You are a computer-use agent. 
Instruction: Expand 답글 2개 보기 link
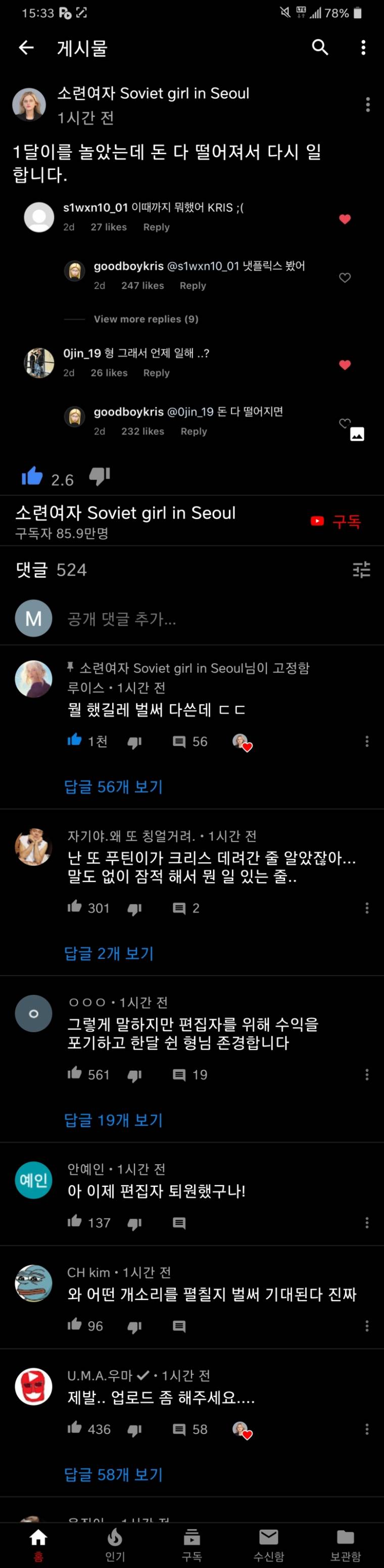[x=109, y=953]
